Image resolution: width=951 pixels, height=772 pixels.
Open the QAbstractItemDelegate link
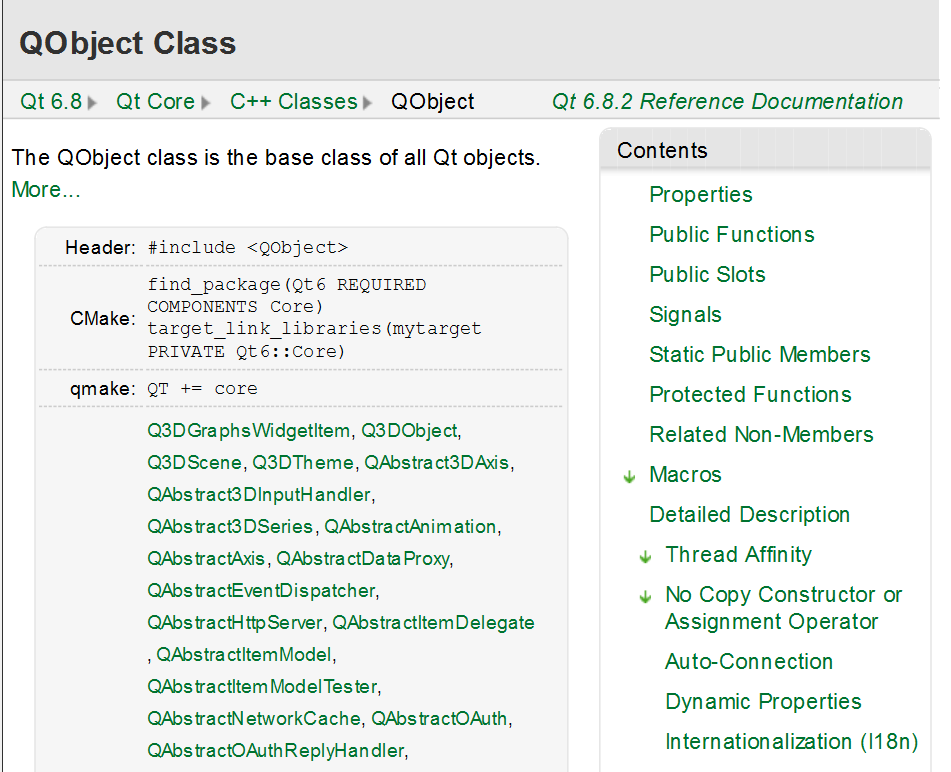tap(433, 623)
